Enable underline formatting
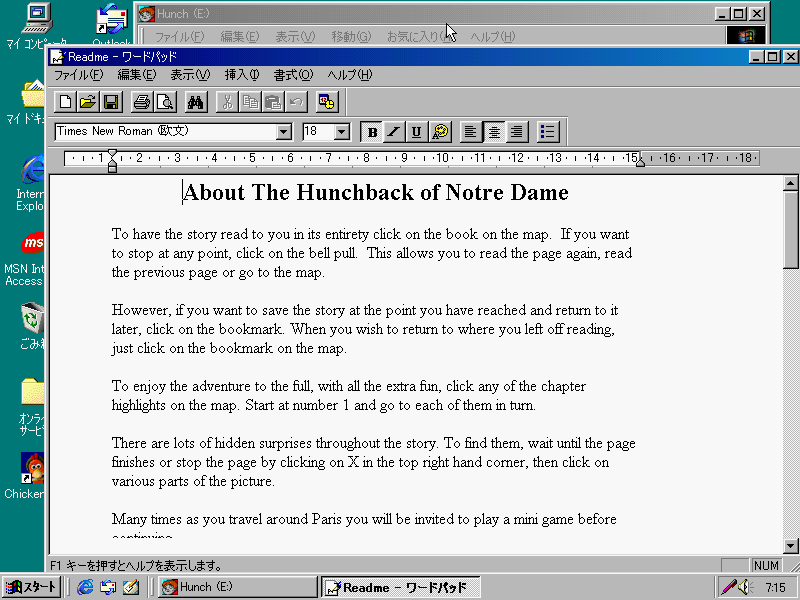800x600 pixels. [416, 131]
